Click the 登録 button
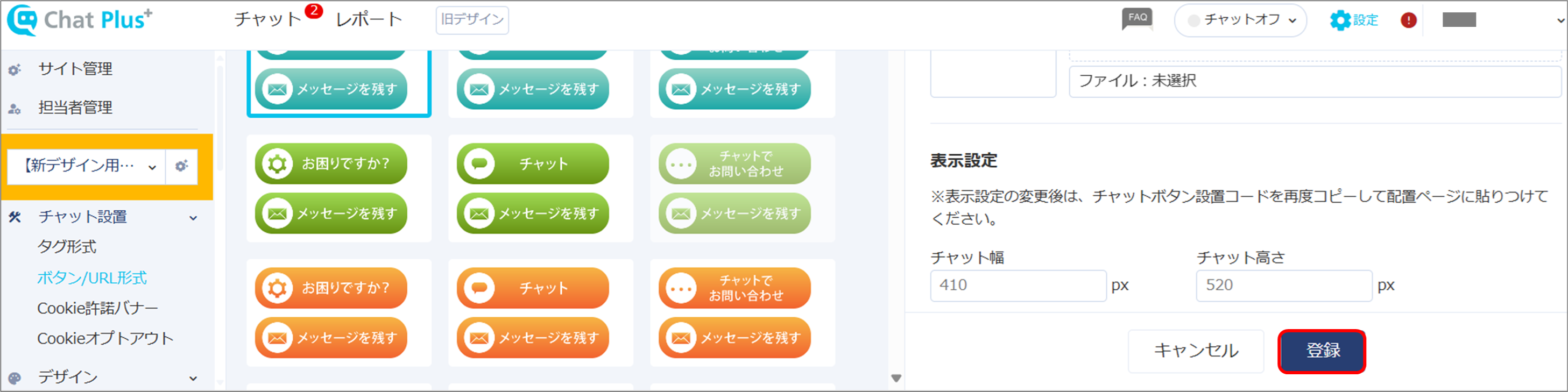Screen dimensions: 1568x392 [x=1322, y=351]
